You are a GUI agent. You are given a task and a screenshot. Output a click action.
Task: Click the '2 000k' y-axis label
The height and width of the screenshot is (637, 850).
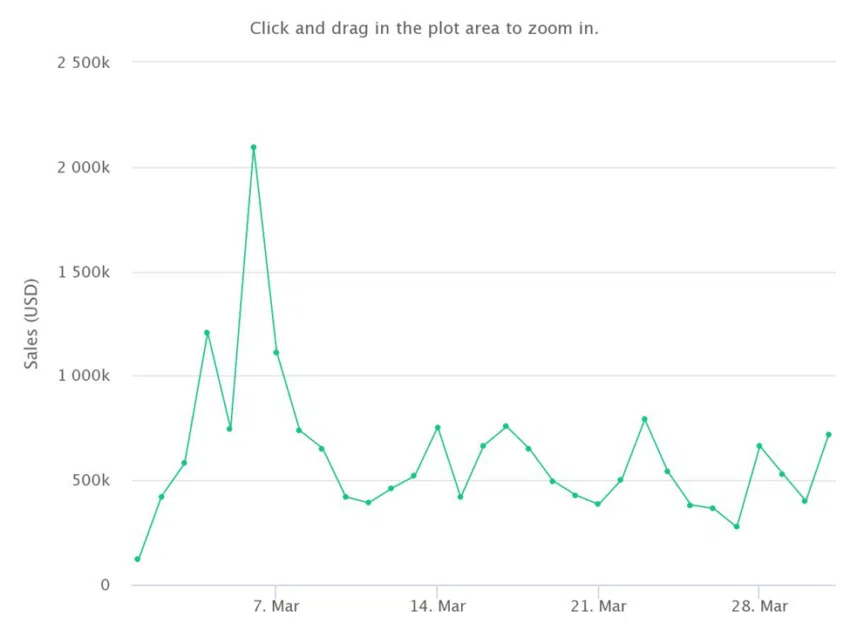click(x=83, y=168)
